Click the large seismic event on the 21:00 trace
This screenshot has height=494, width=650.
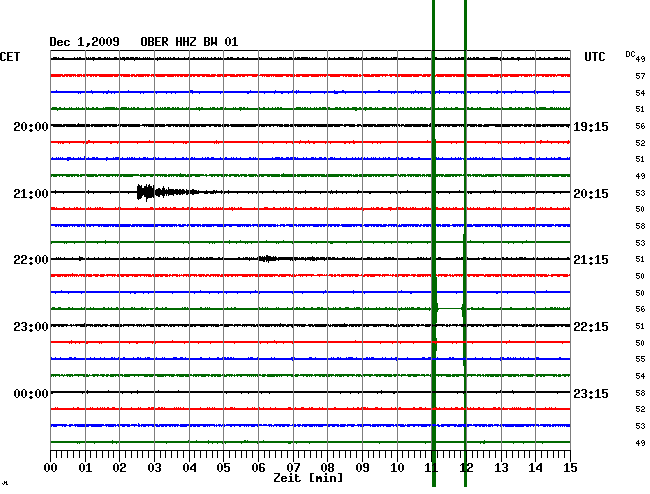pyautogui.click(x=166, y=192)
